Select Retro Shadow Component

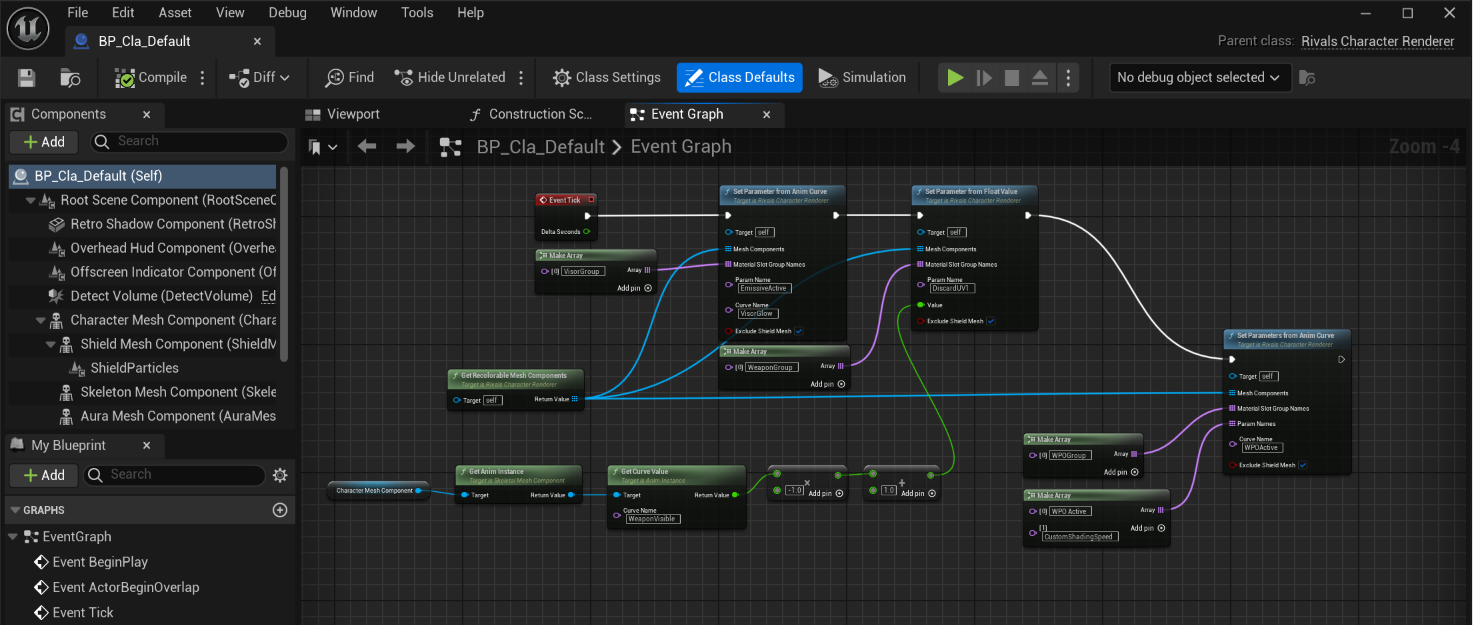162,224
